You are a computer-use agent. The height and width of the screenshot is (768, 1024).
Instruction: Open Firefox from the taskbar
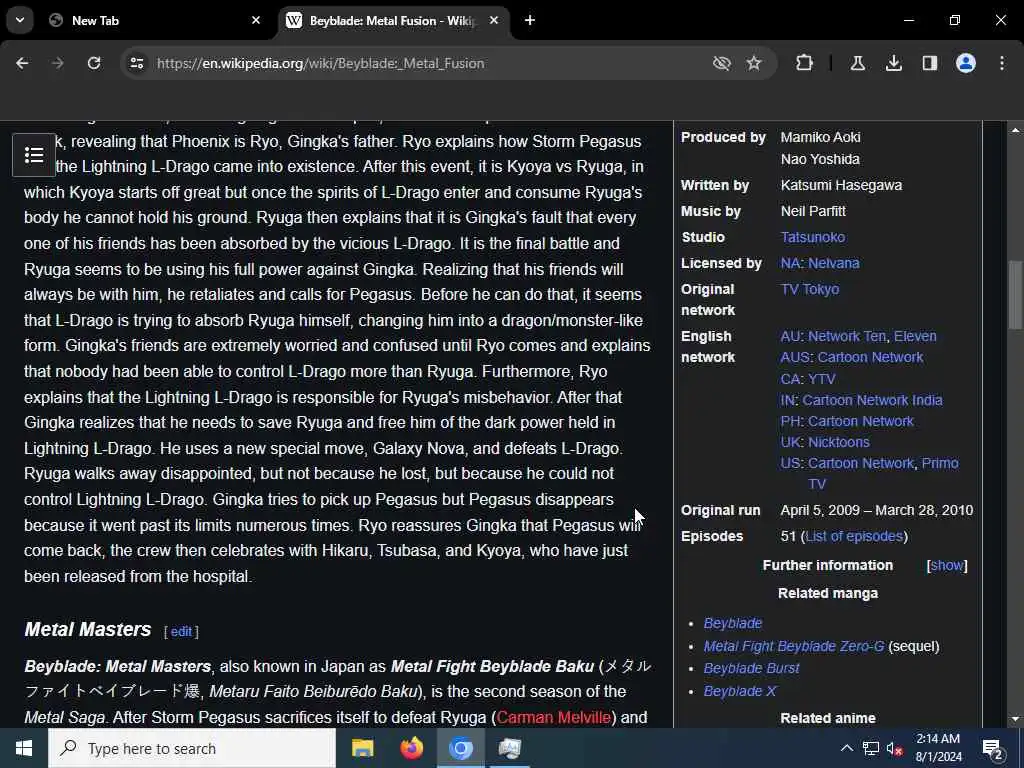point(411,748)
